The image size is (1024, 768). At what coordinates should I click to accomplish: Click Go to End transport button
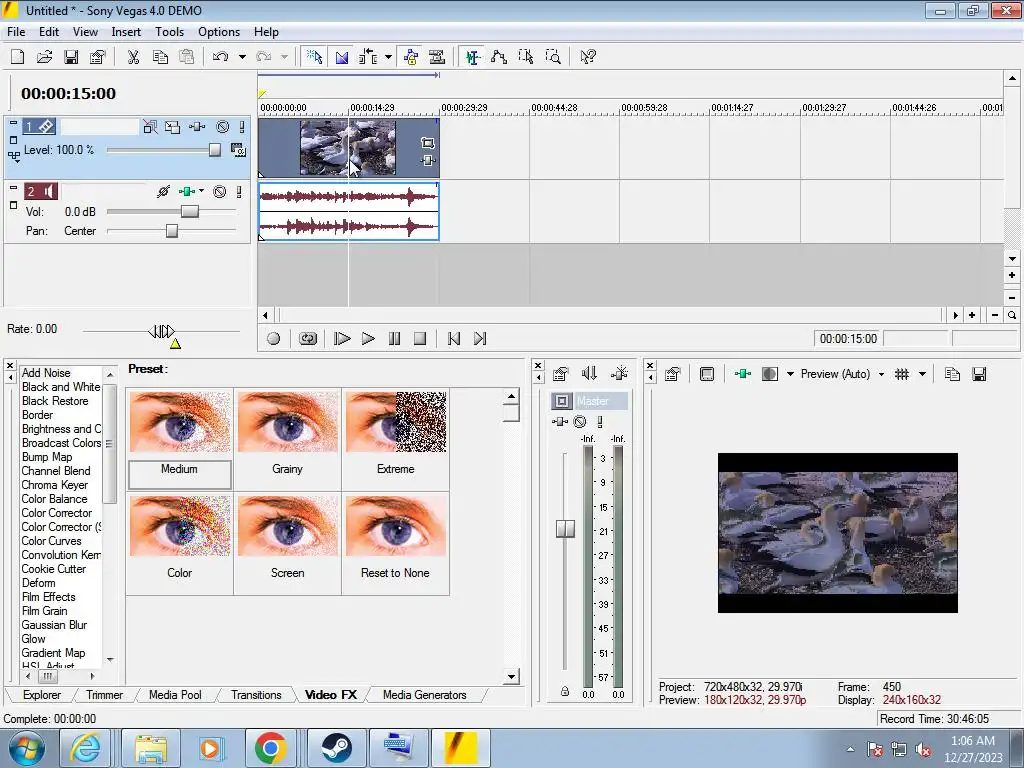click(480, 338)
